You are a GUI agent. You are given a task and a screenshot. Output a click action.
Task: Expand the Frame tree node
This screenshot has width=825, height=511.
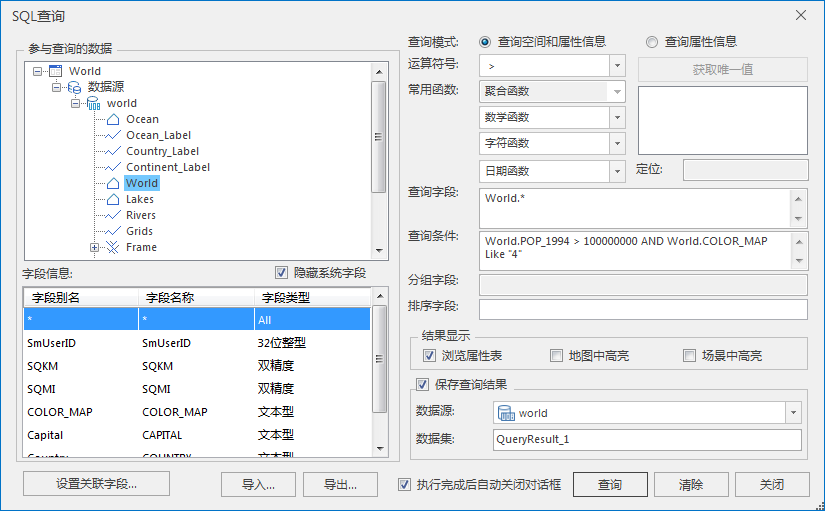click(x=95, y=247)
